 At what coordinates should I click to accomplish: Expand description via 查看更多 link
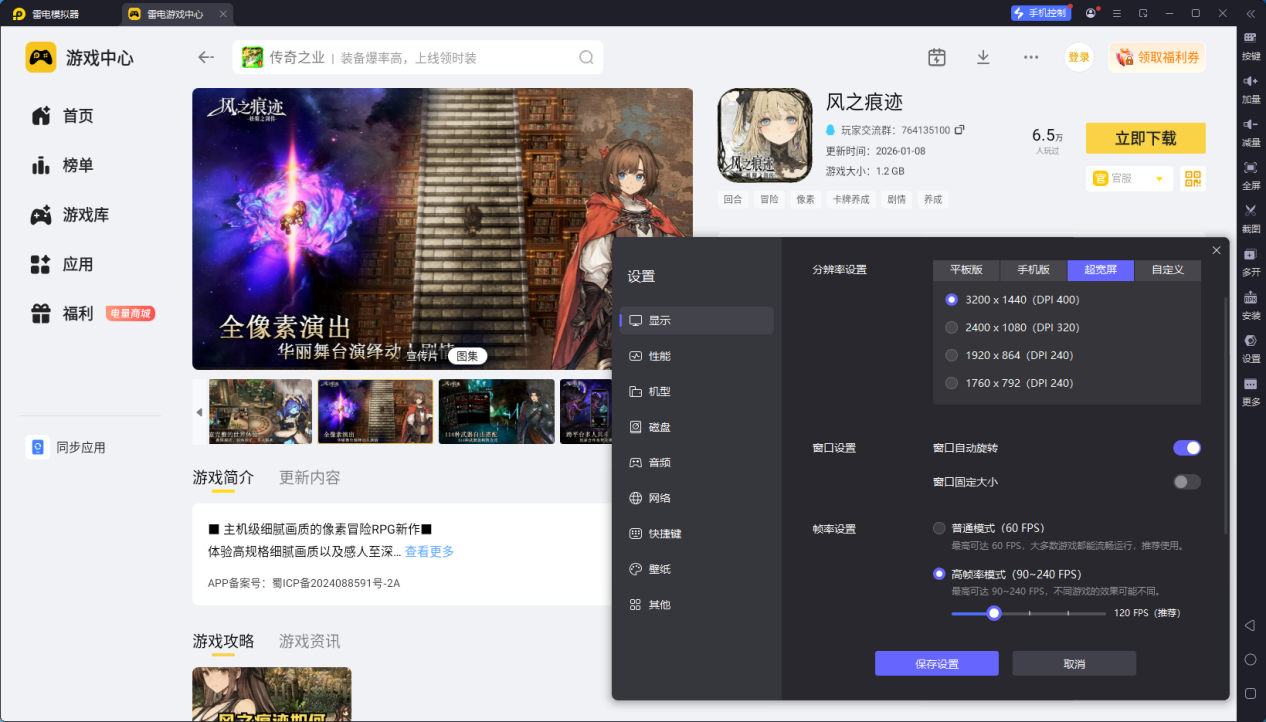click(429, 551)
